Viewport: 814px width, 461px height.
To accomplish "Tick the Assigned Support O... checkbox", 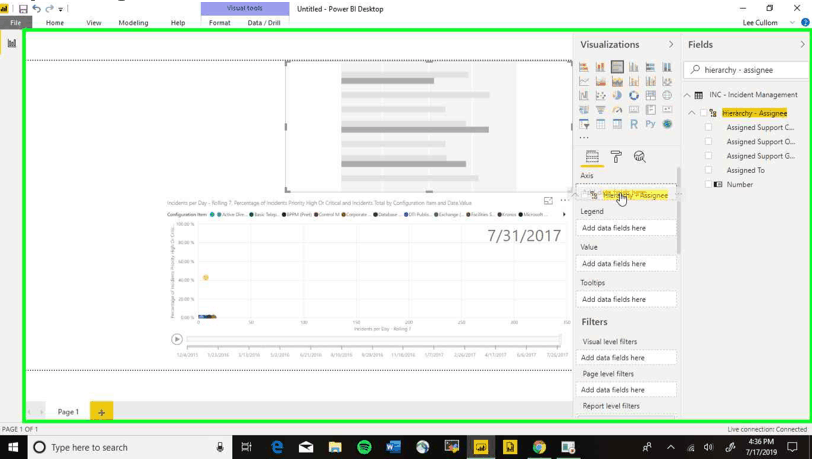I will point(709,142).
